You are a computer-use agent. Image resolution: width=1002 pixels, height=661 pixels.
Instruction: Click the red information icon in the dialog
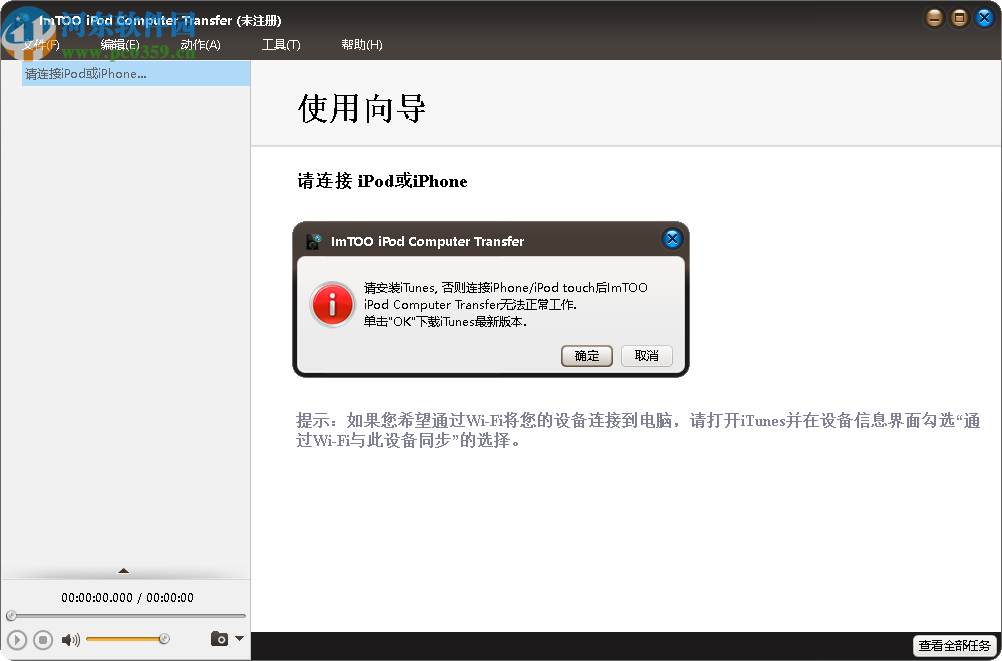tap(332, 303)
